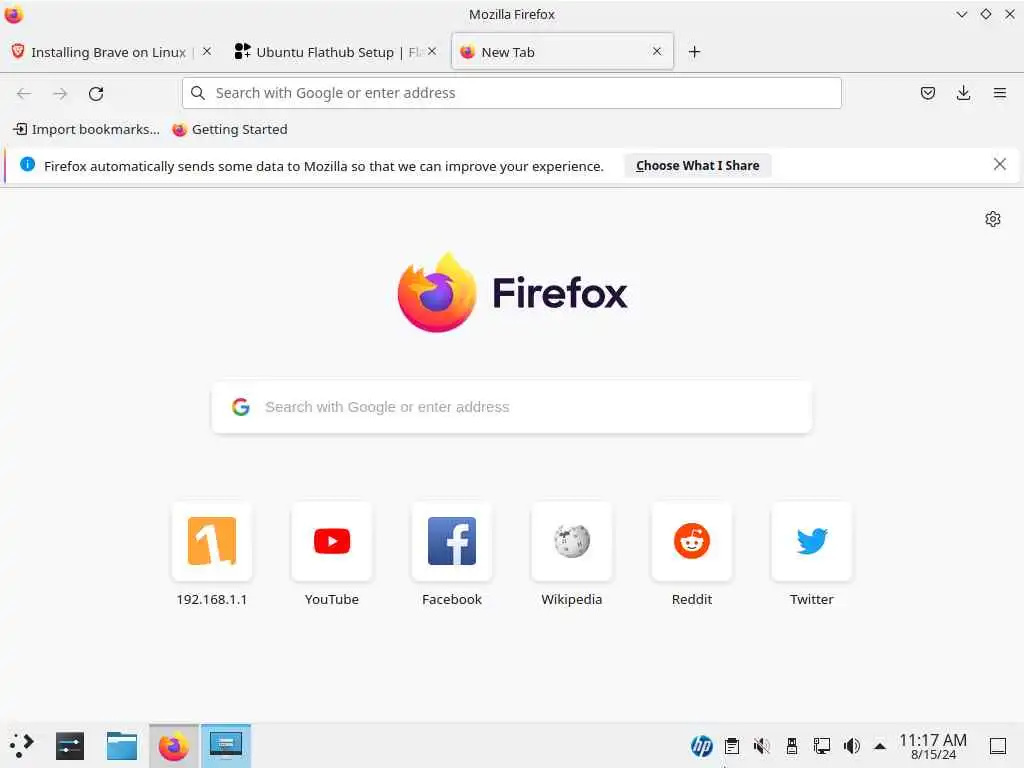This screenshot has width=1024, height=768.
Task: Open the audio volume tray icon
Action: coord(852,746)
